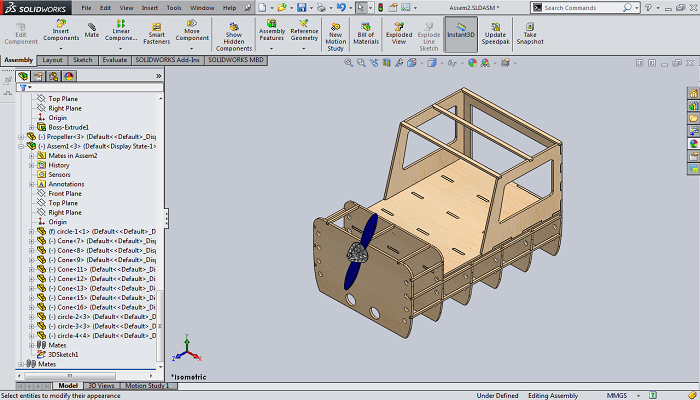Image resolution: width=700 pixels, height=400 pixels.
Task: Open the Tools menu
Action: pos(174,8)
